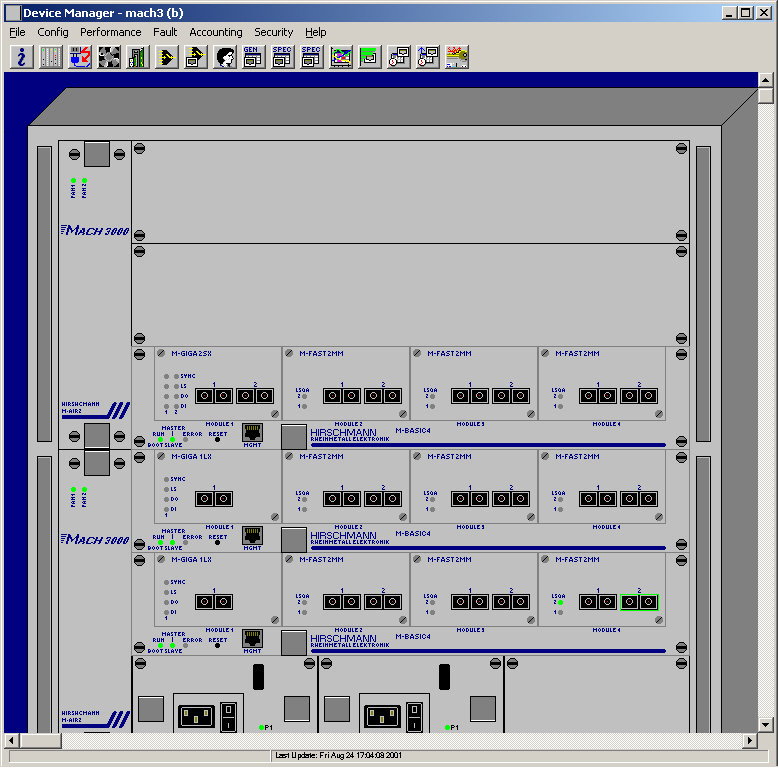Viewport: 778px width, 768px height.
Task: Open the Performance menu
Action: [111, 32]
